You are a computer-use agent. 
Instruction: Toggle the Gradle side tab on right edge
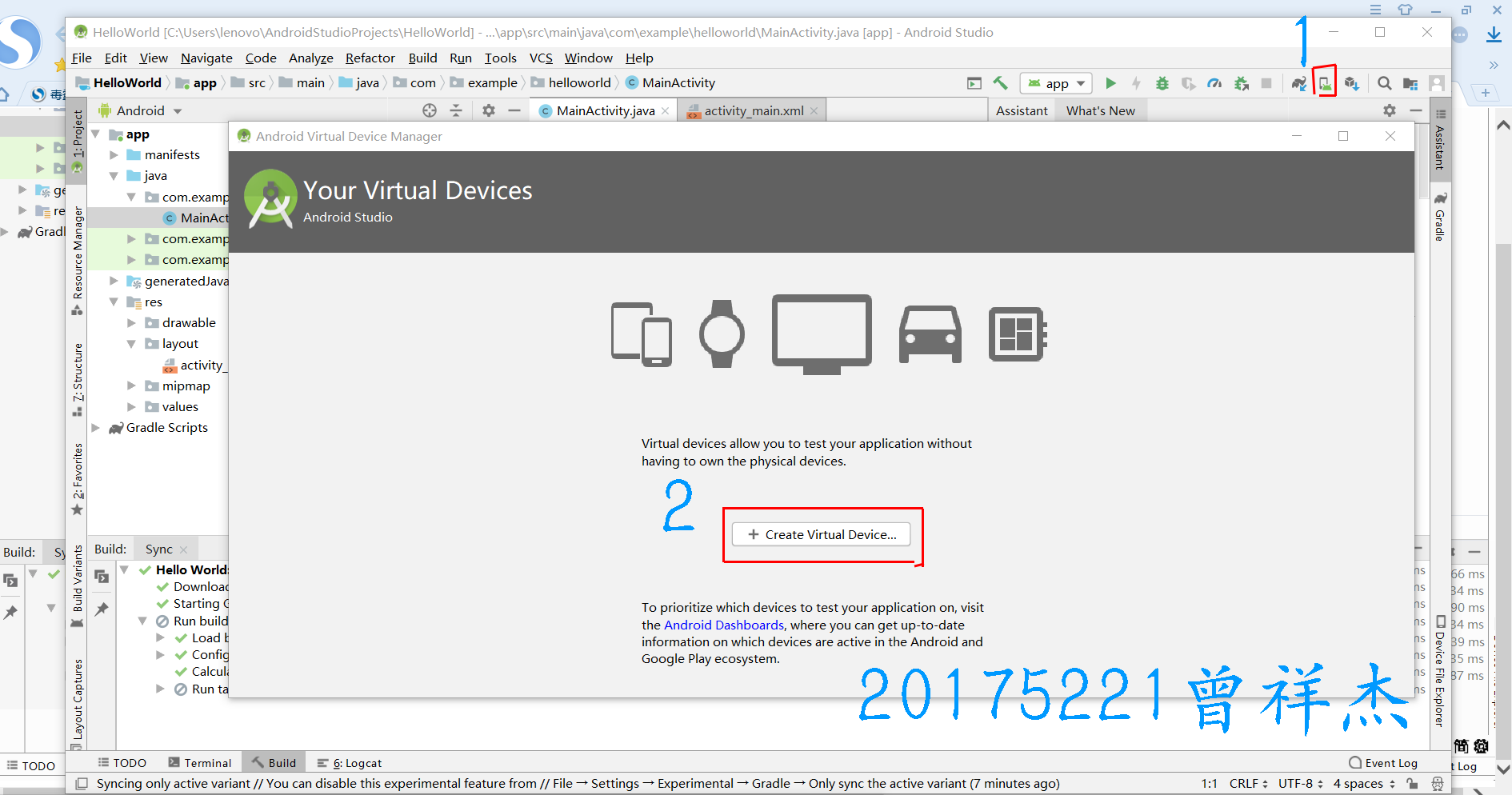coord(1440,218)
